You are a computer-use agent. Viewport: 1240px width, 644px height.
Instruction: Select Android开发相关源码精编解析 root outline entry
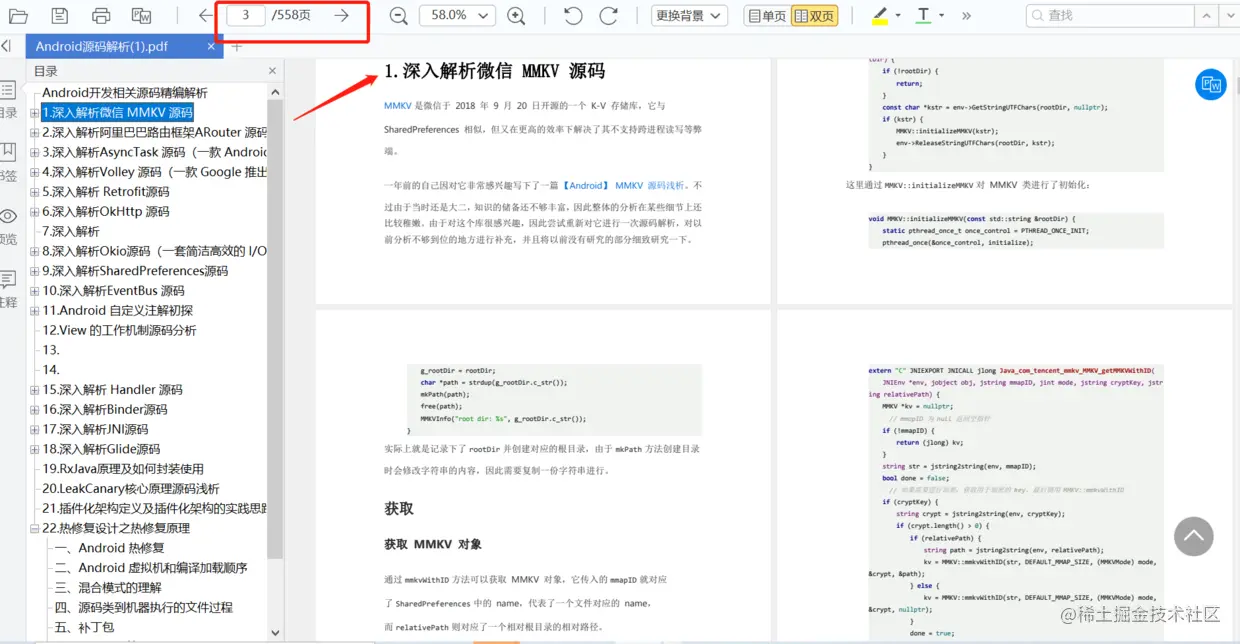[x=125, y=93]
